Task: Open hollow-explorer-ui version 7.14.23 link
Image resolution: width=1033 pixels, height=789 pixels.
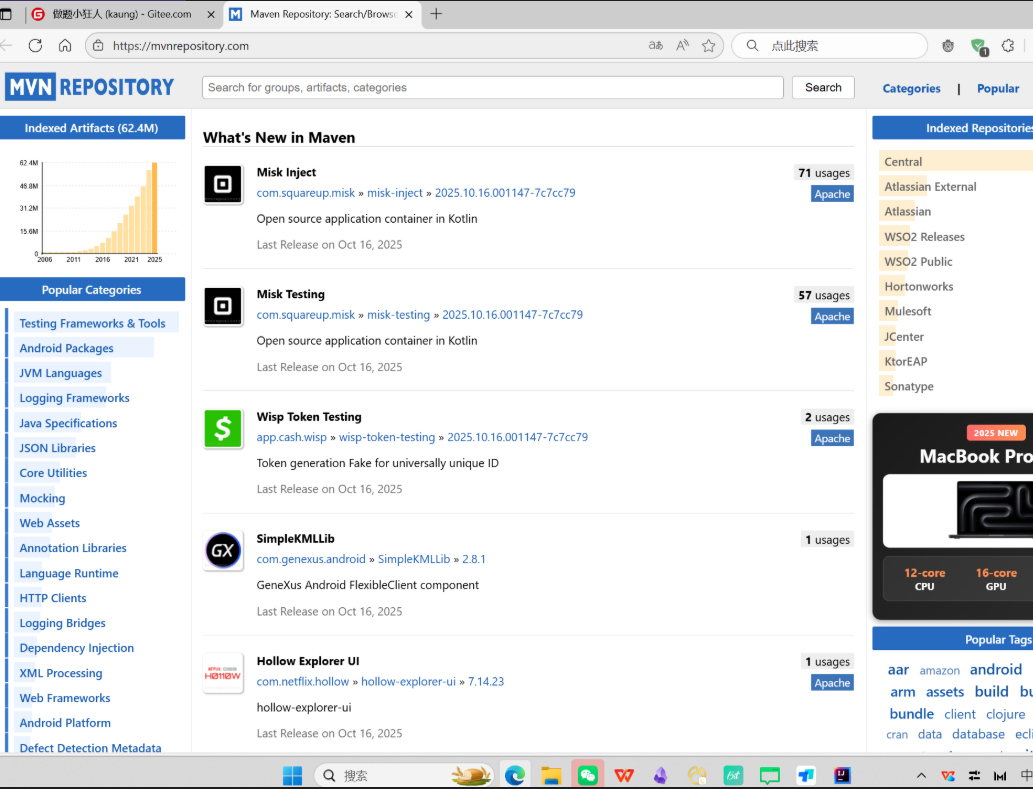Action: point(486,682)
